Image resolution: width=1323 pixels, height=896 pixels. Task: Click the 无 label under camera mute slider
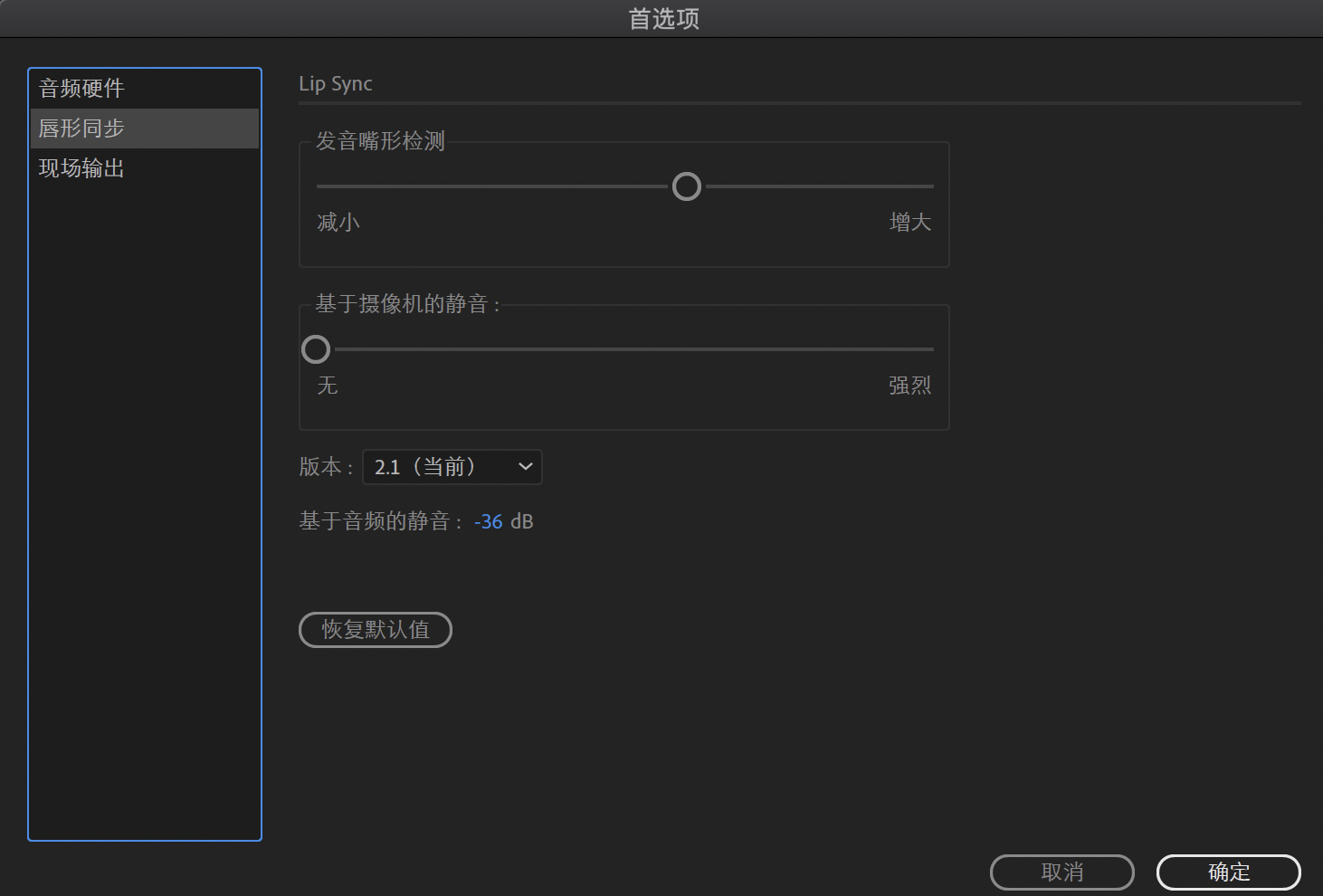tap(328, 386)
